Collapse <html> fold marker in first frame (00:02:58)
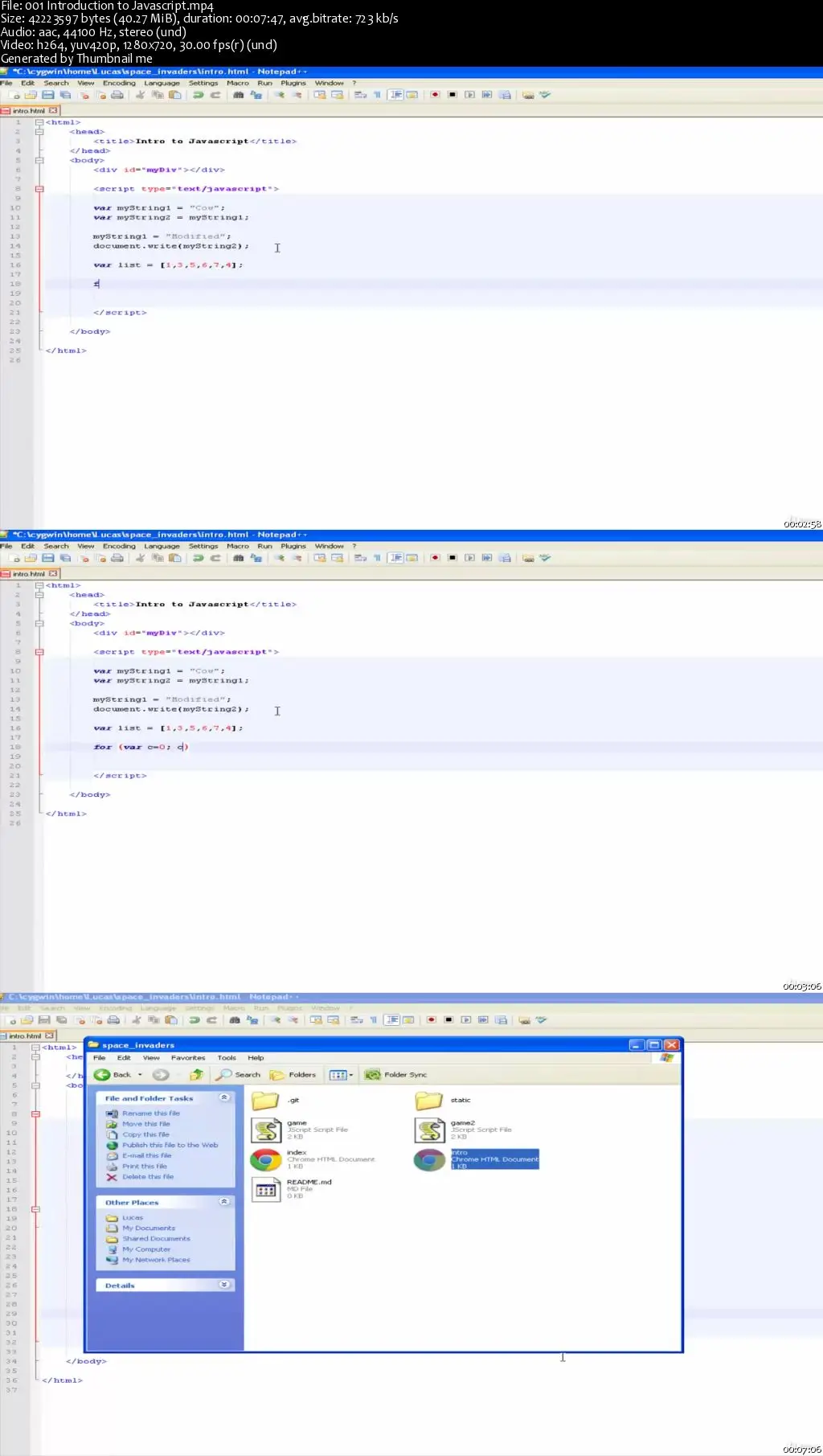 pyautogui.click(x=39, y=122)
